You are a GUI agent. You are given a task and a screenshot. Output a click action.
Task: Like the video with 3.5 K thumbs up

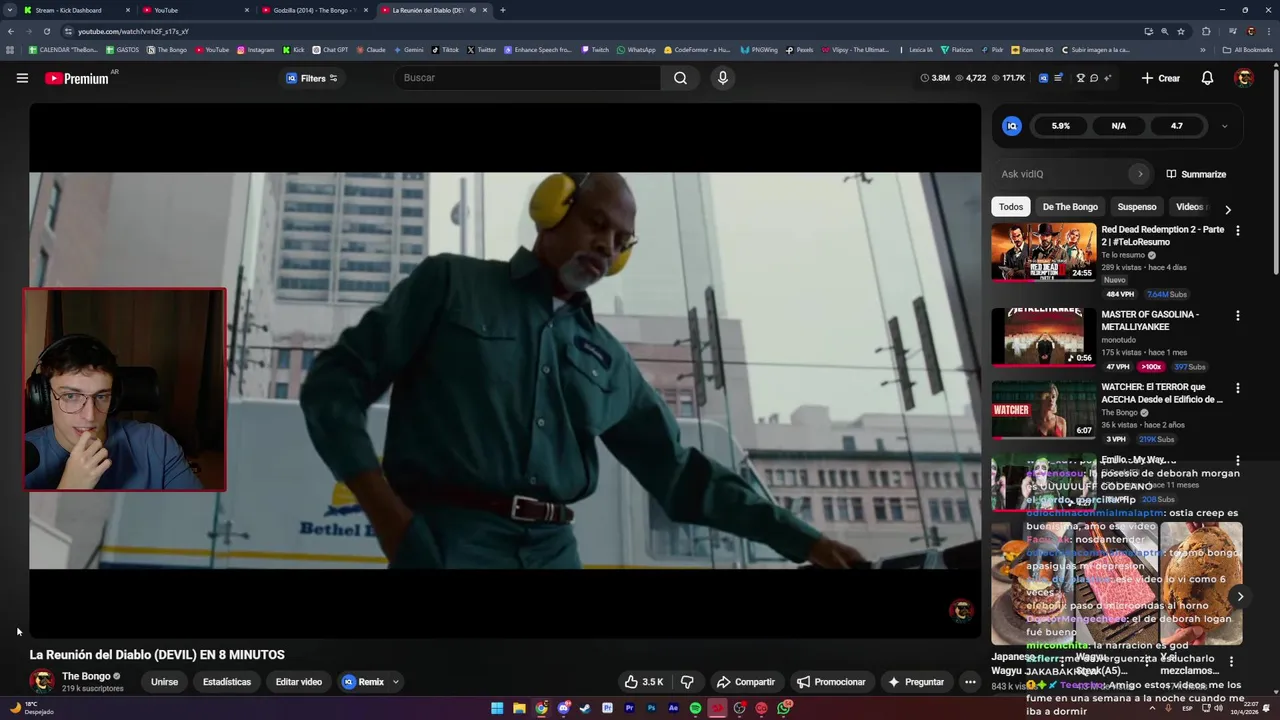(x=643, y=682)
